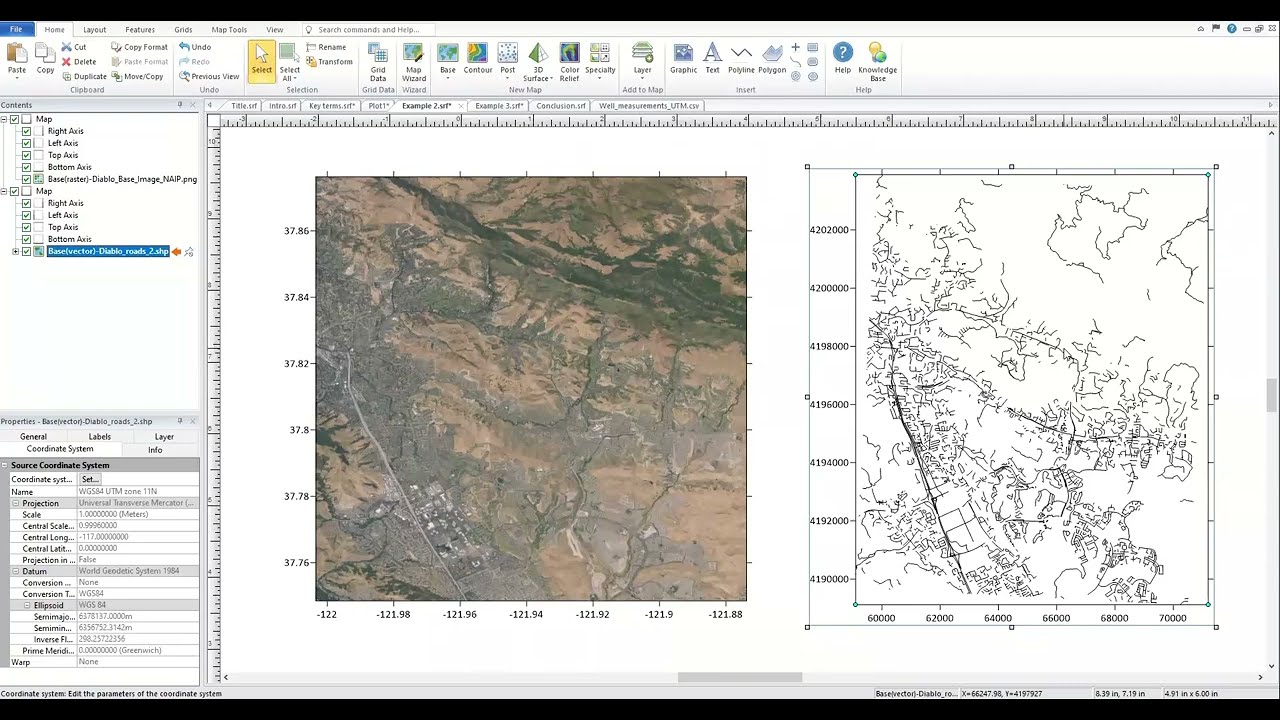Select the Text insert tool
This screenshot has width=1280, height=720.
(712, 59)
